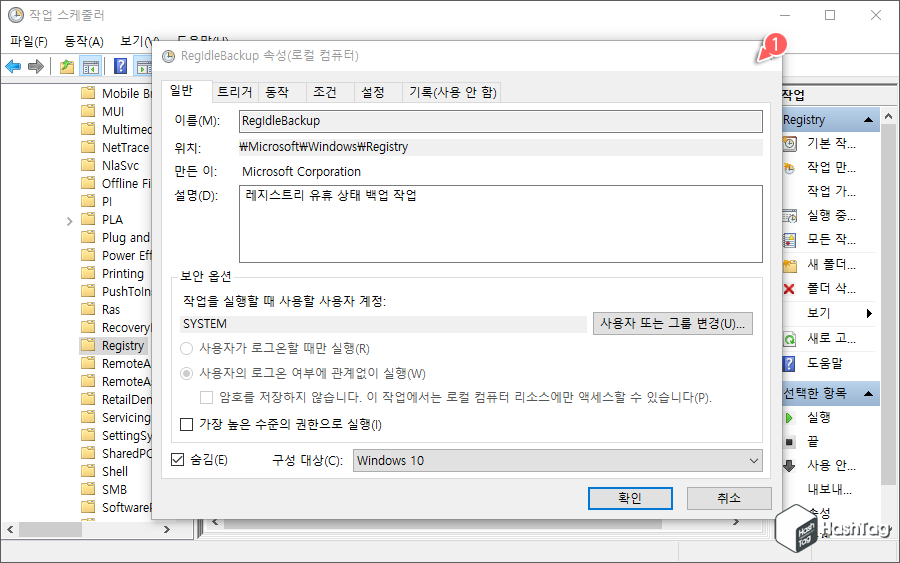
Task: Click the tree pane scroll left arrow
Action: coord(10,529)
